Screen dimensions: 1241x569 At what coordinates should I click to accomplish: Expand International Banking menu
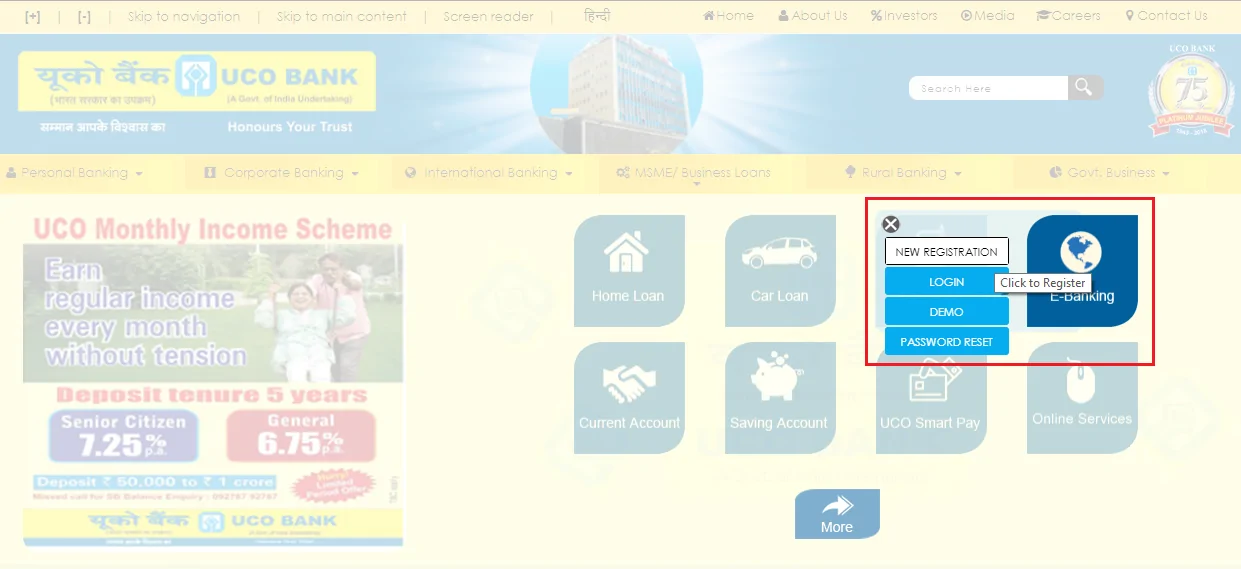(489, 173)
